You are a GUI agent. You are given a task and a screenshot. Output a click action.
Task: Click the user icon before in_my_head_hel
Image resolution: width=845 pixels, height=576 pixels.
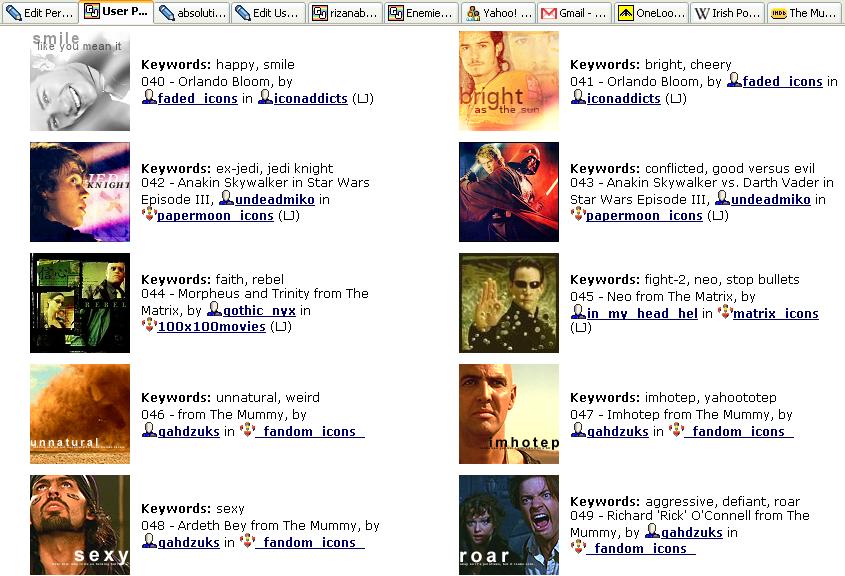coord(578,313)
